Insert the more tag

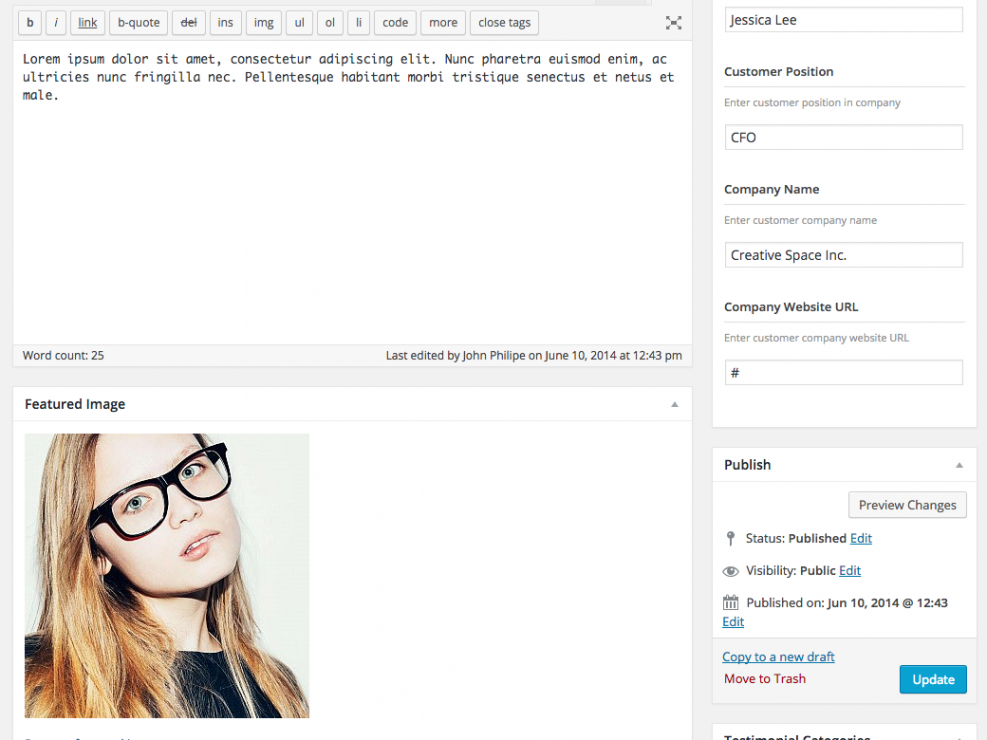[x=443, y=23]
